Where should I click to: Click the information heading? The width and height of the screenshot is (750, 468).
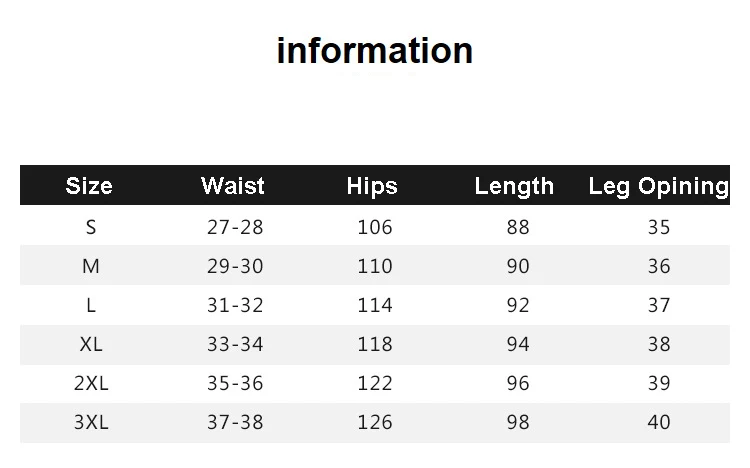375,51
